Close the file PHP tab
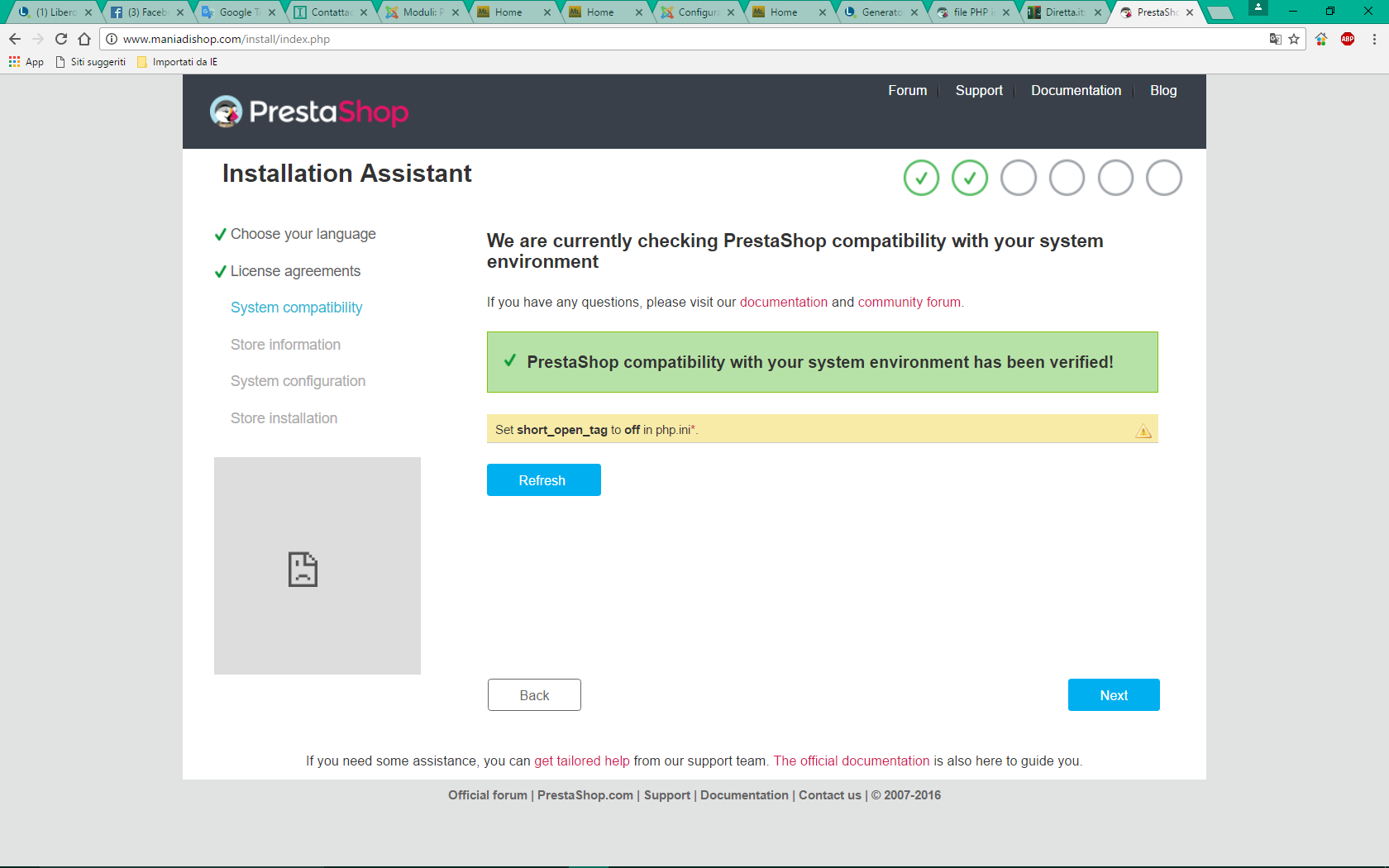This screenshot has width=1389, height=868. (1006, 12)
